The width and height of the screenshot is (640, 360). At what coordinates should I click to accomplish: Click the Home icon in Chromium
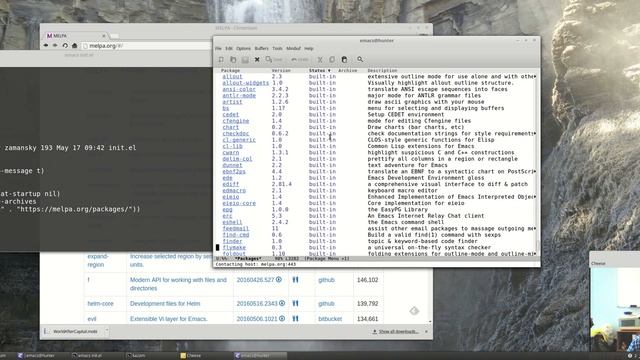(74, 46)
